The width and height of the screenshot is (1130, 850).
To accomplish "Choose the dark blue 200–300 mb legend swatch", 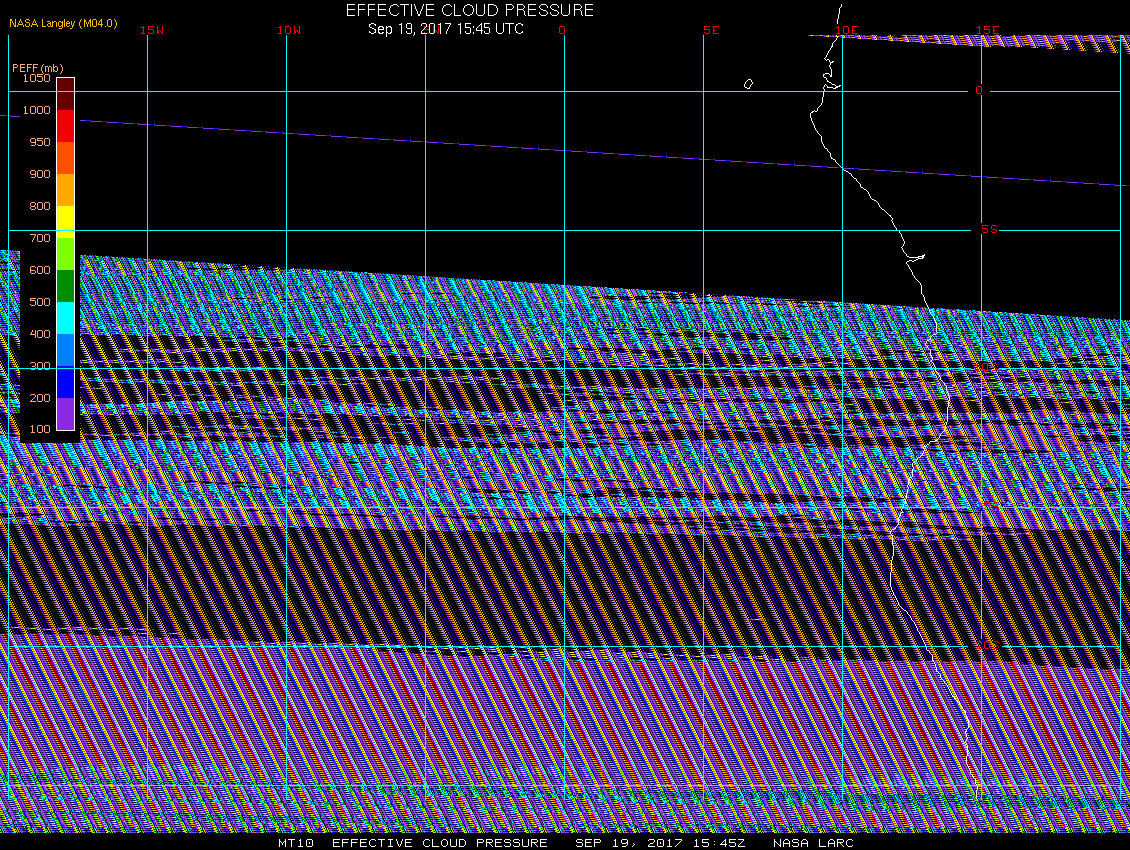I will pyautogui.click(x=65, y=382).
